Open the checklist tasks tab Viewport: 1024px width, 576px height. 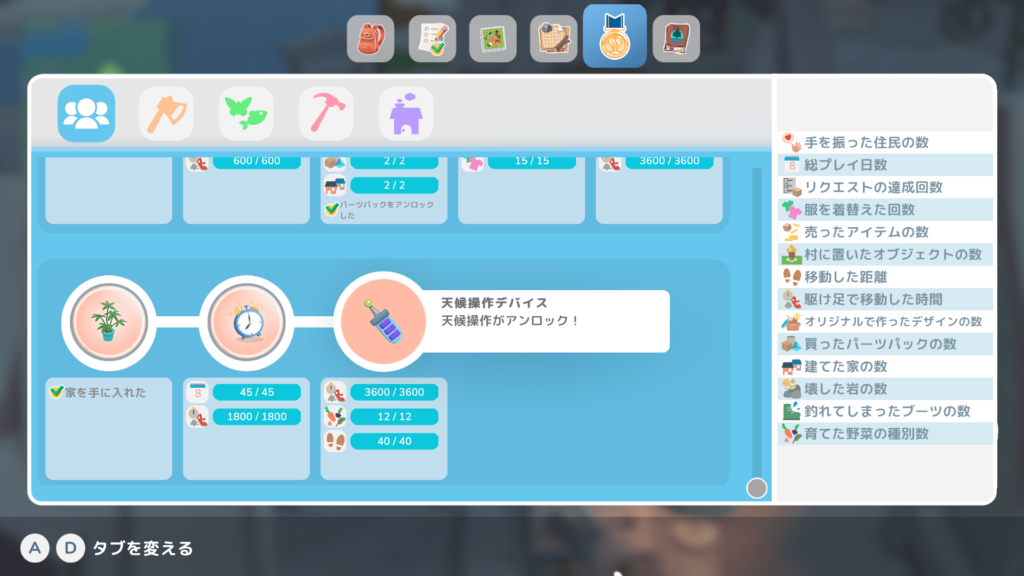coord(432,39)
